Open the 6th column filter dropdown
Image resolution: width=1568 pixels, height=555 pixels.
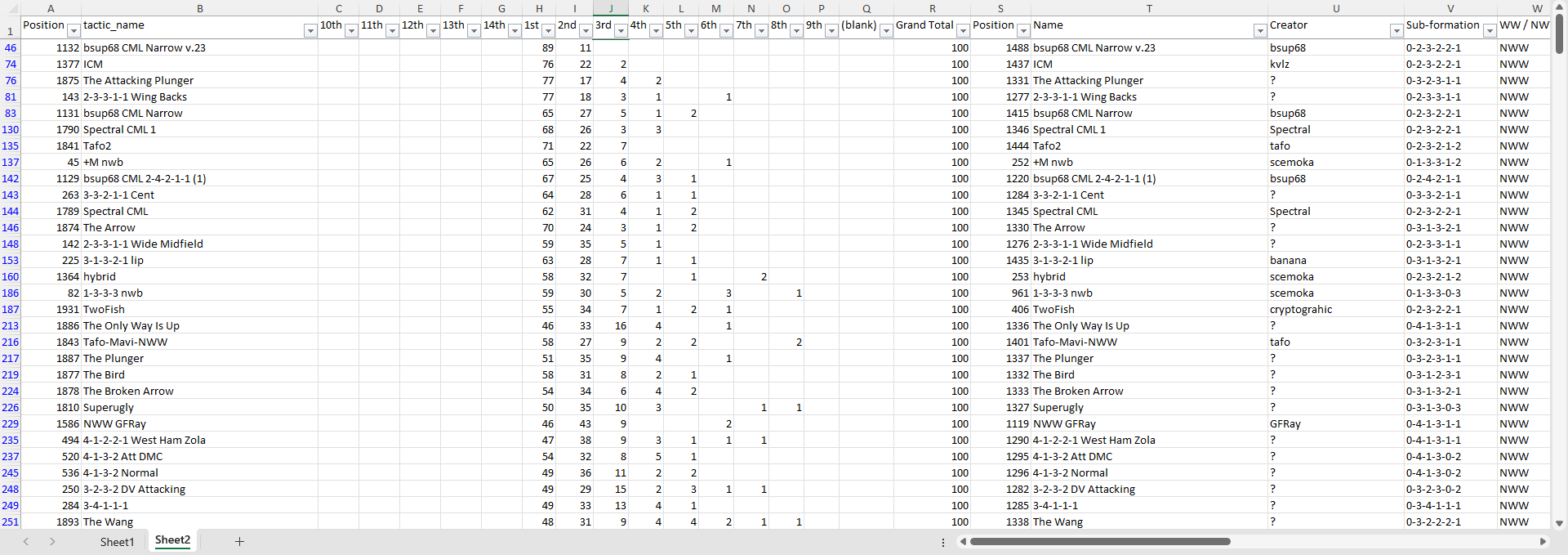click(x=726, y=30)
